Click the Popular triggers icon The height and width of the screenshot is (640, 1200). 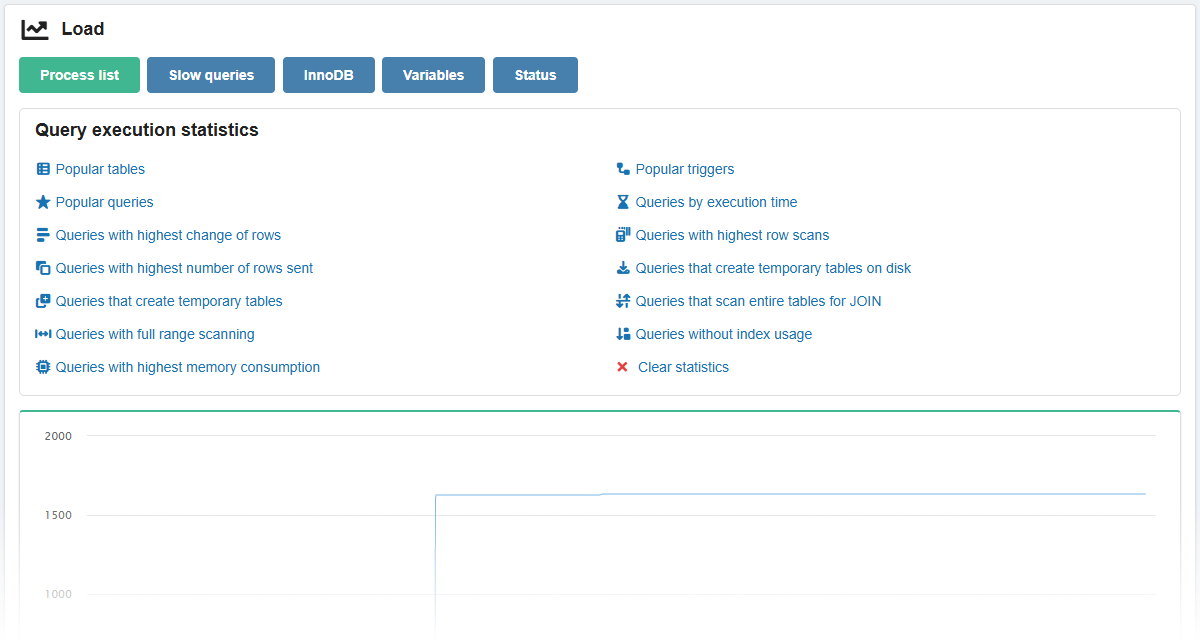(623, 169)
